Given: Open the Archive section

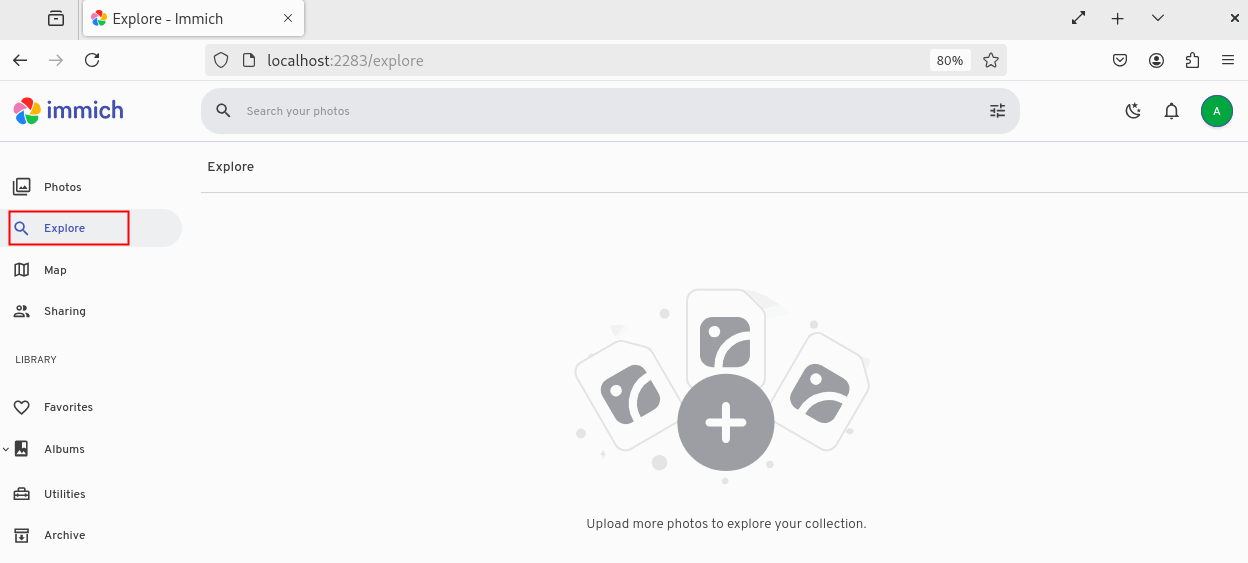Looking at the screenshot, I should point(64,535).
